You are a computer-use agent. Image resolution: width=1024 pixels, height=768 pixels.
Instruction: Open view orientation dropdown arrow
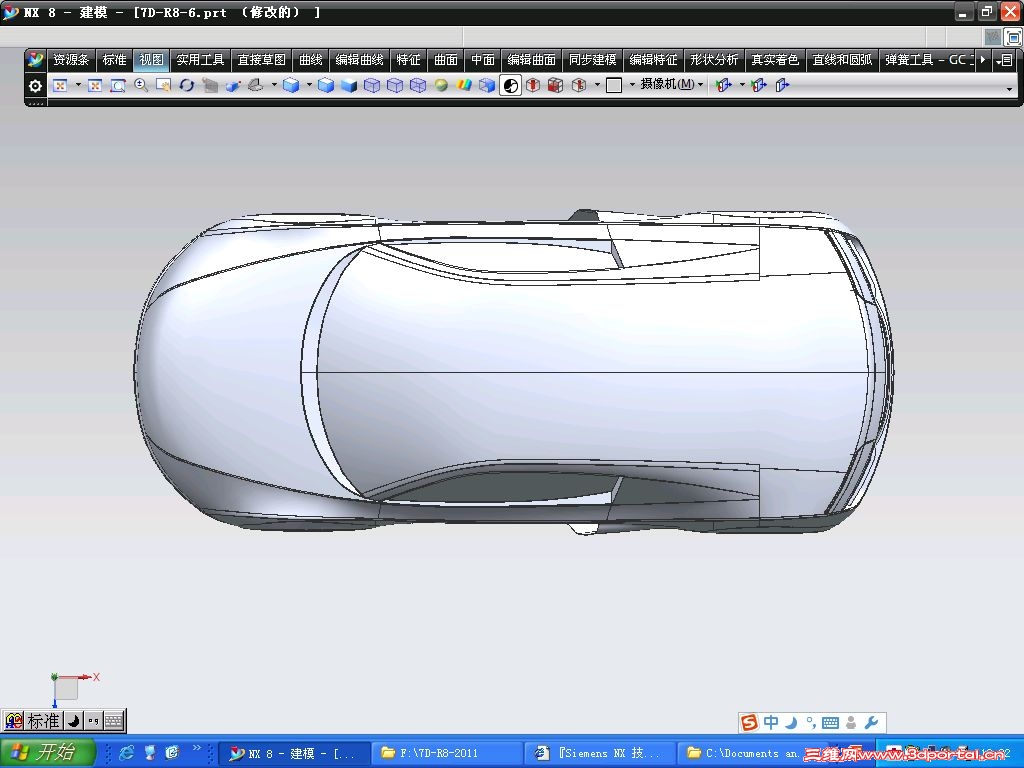tap(274, 86)
